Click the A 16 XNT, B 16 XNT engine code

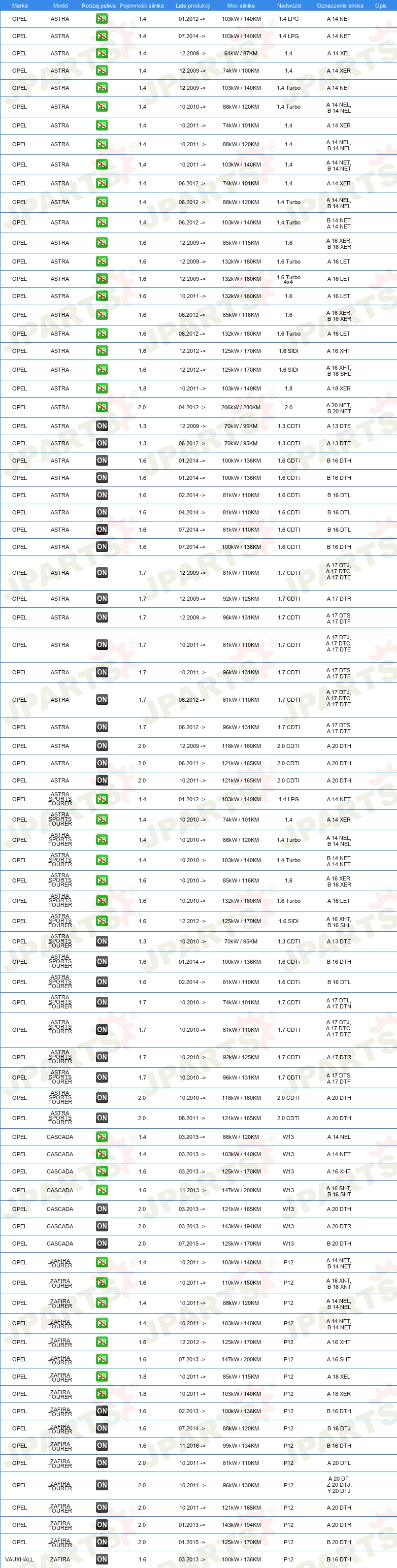click(339, 1283)
